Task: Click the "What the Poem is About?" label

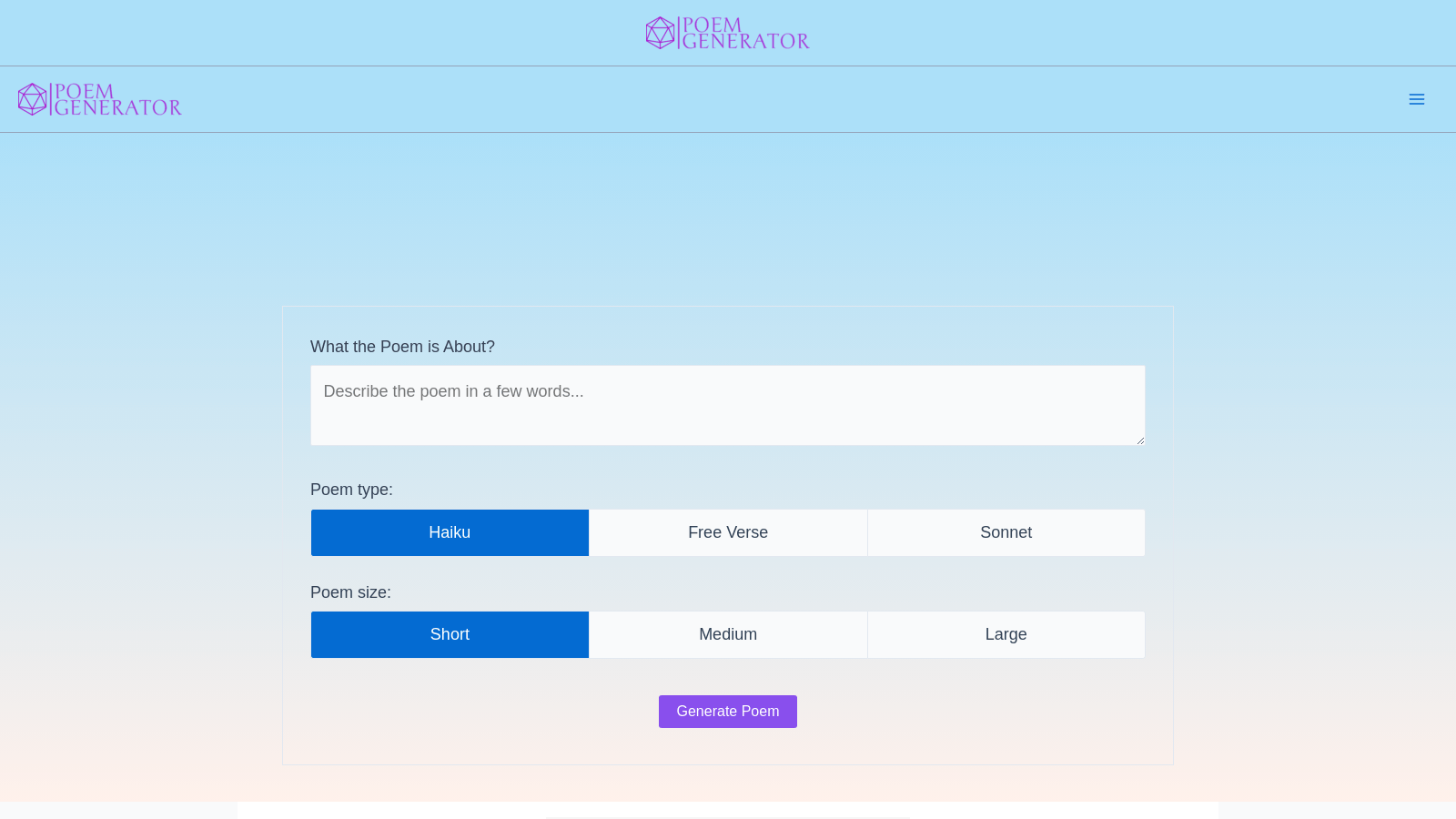Action: point(402,347)
